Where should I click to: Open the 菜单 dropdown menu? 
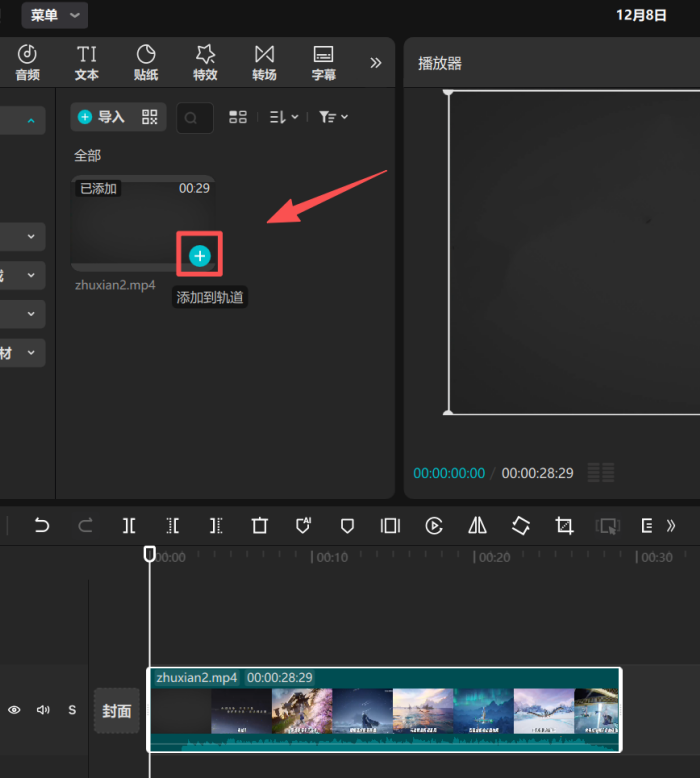pos(55,15)
